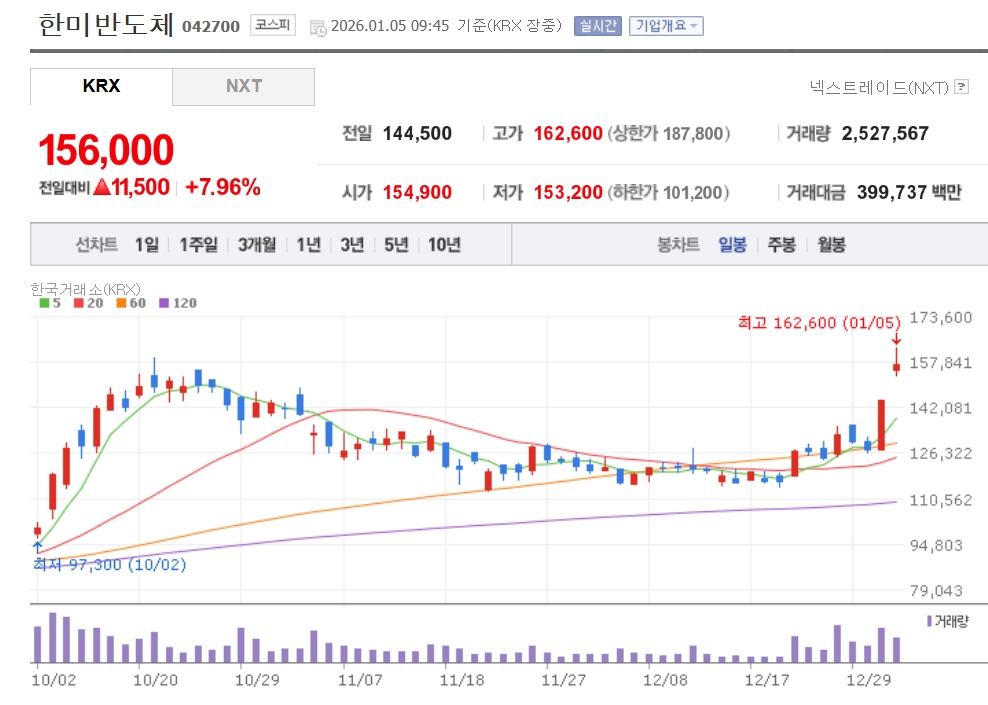Expand the 기업개요 dropdown
The height and width of the screenshot is (705, 988).
(666, 26)
